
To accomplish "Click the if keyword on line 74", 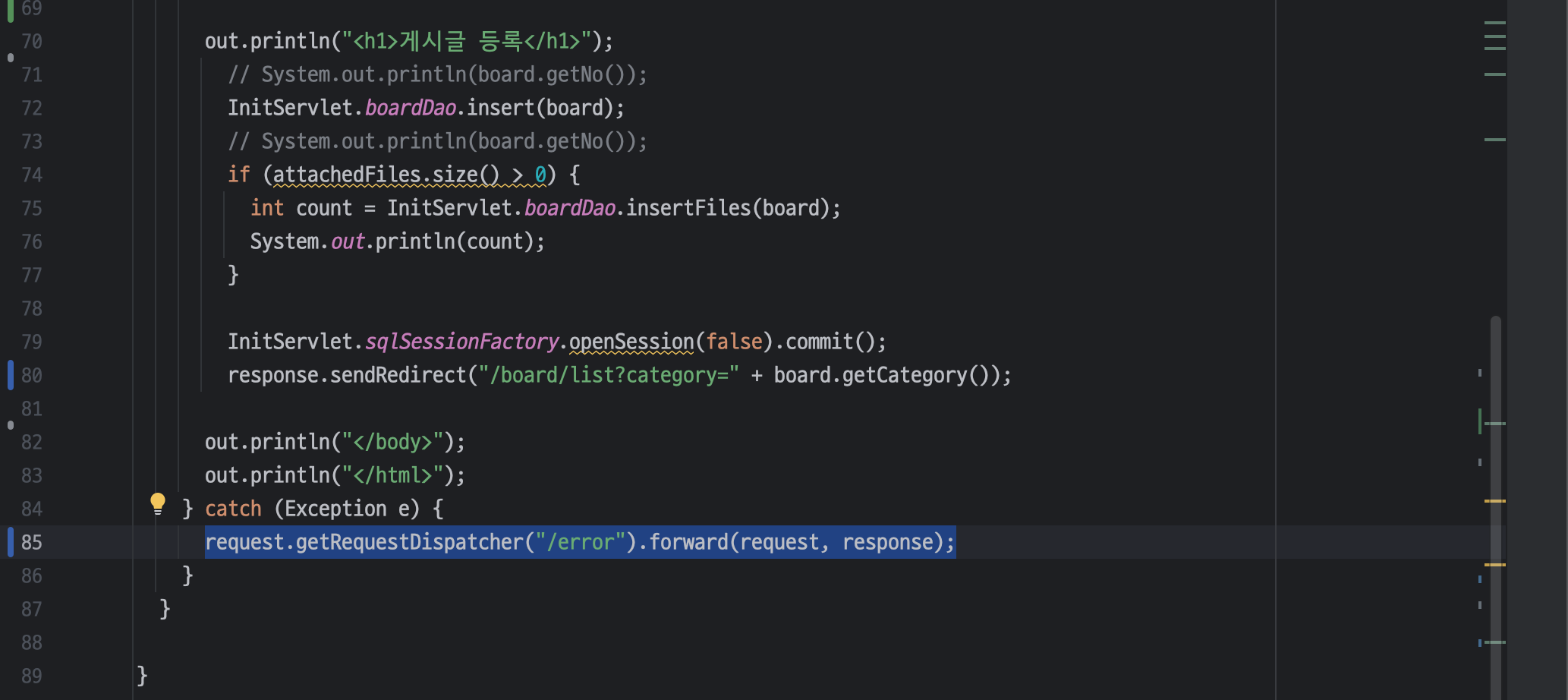I will click(239, 175).
